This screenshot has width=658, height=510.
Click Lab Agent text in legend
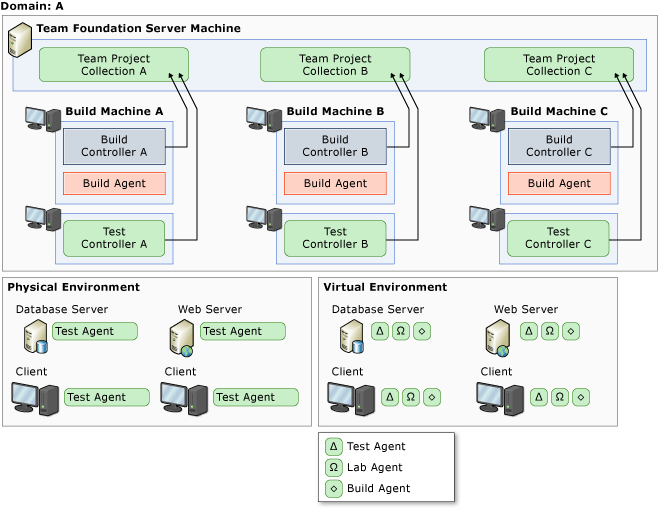[375, 467]
